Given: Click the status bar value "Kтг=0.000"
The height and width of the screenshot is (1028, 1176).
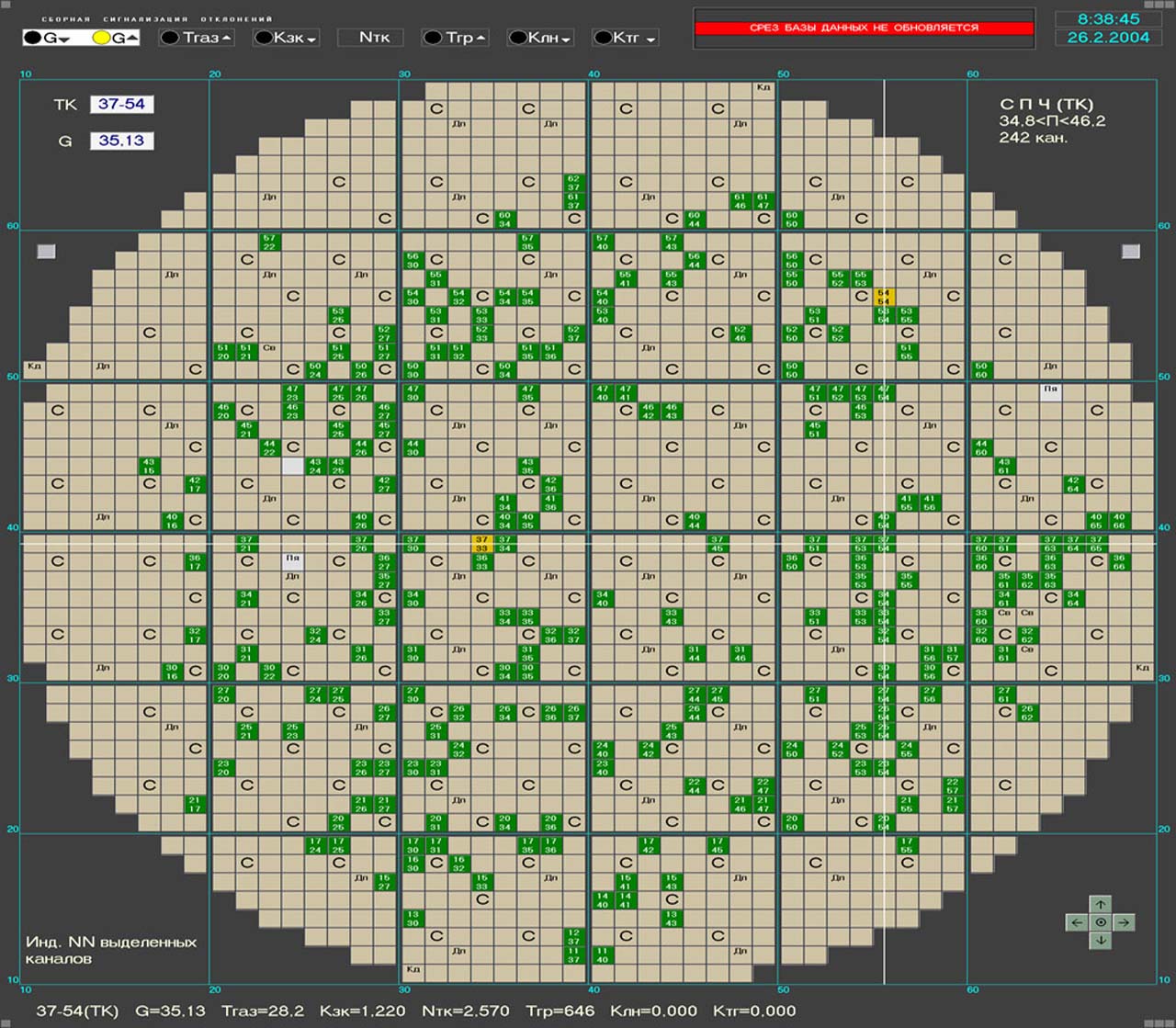Looking at the screenshot, I should click(x=754, y=1011).
